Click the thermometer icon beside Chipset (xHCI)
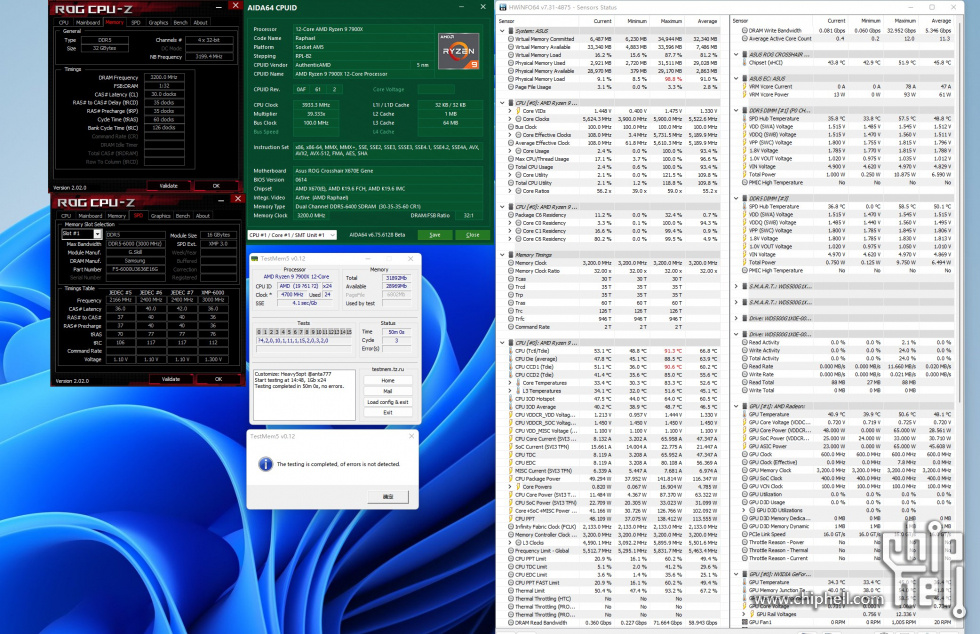980x634 pixels. pyautogui.click(x=744, y=63)
